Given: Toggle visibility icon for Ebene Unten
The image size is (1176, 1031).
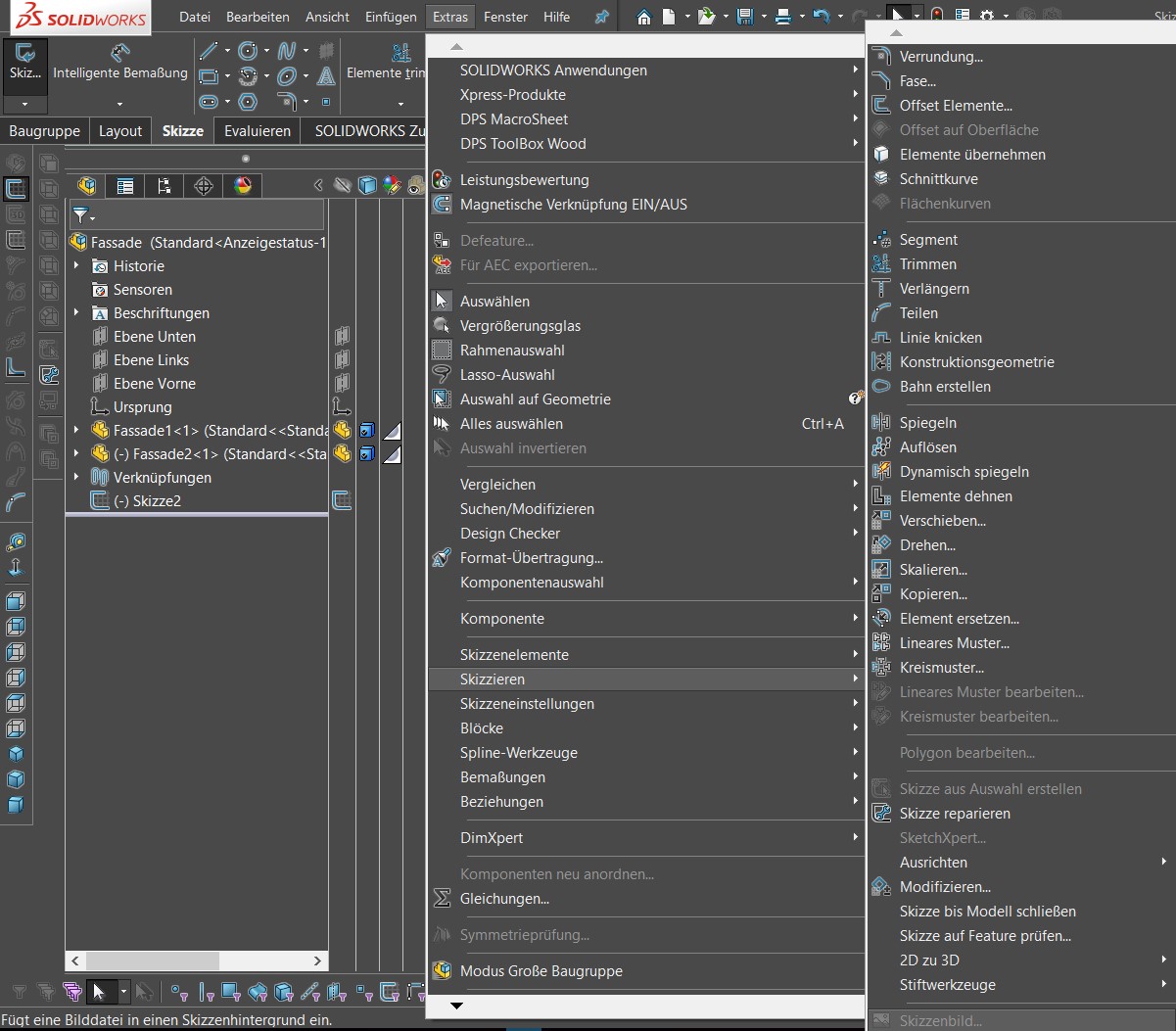Looking at the screenshot, I should (x=342, y=336).
